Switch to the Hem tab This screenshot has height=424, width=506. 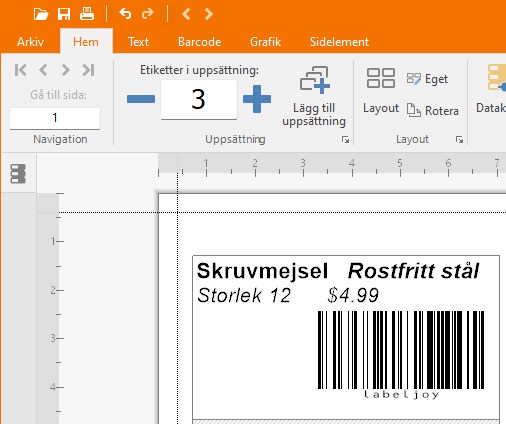coord(86,42)
